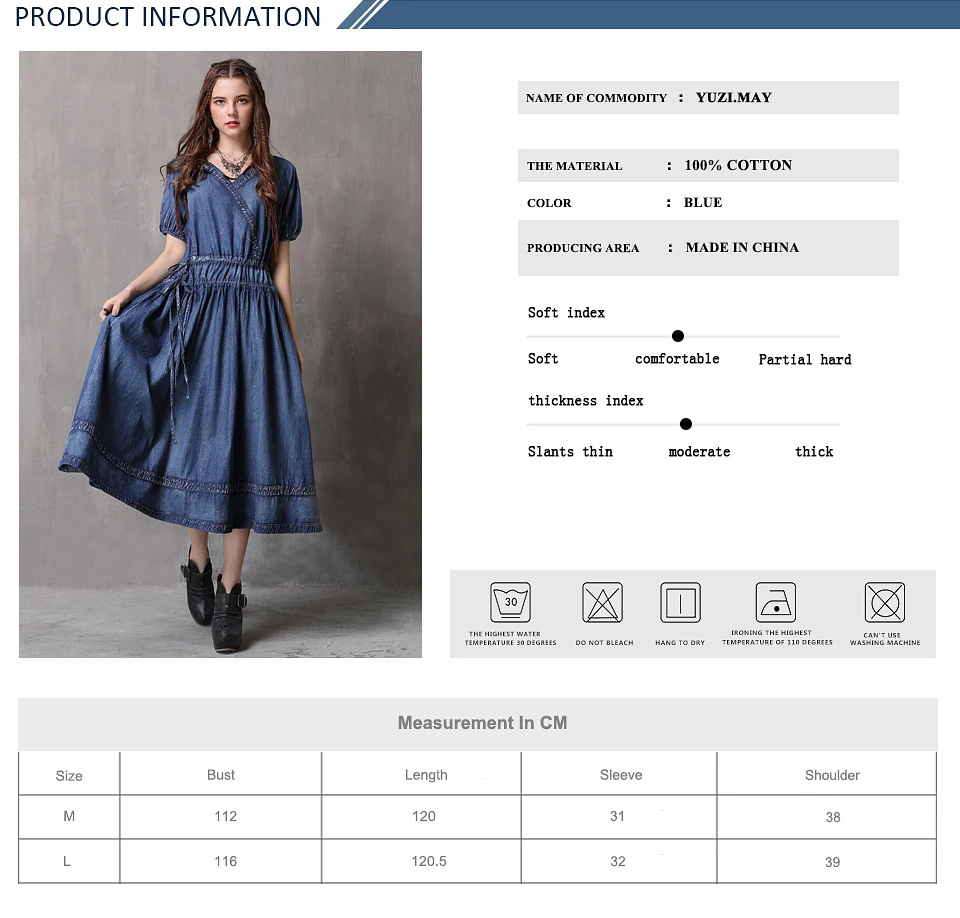The image size is (960, 918).
Task: Click the 'moderate' scale label
Action: click(699, 452)
